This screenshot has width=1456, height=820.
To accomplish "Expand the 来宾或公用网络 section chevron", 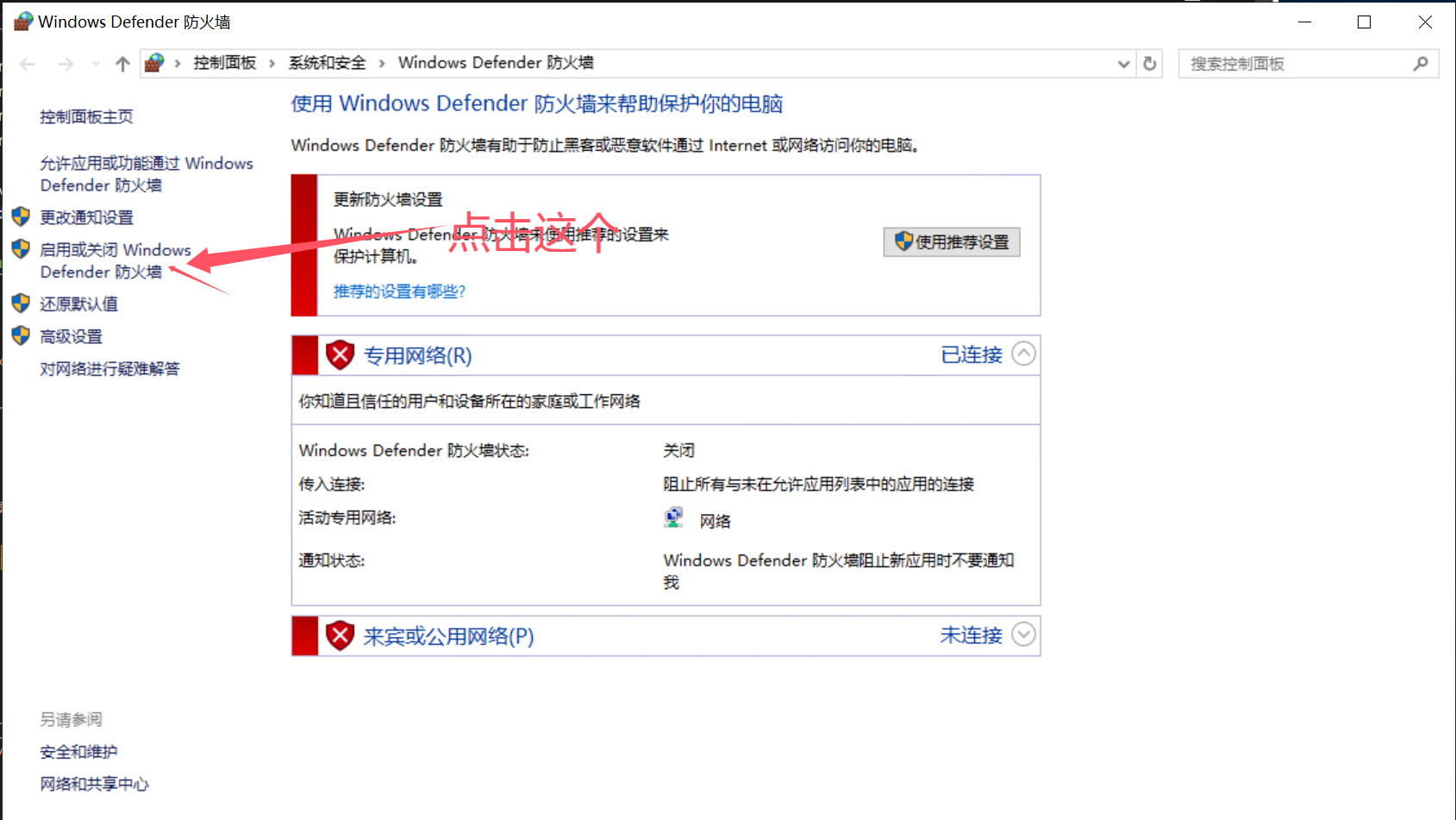I will click(1023, 635).
